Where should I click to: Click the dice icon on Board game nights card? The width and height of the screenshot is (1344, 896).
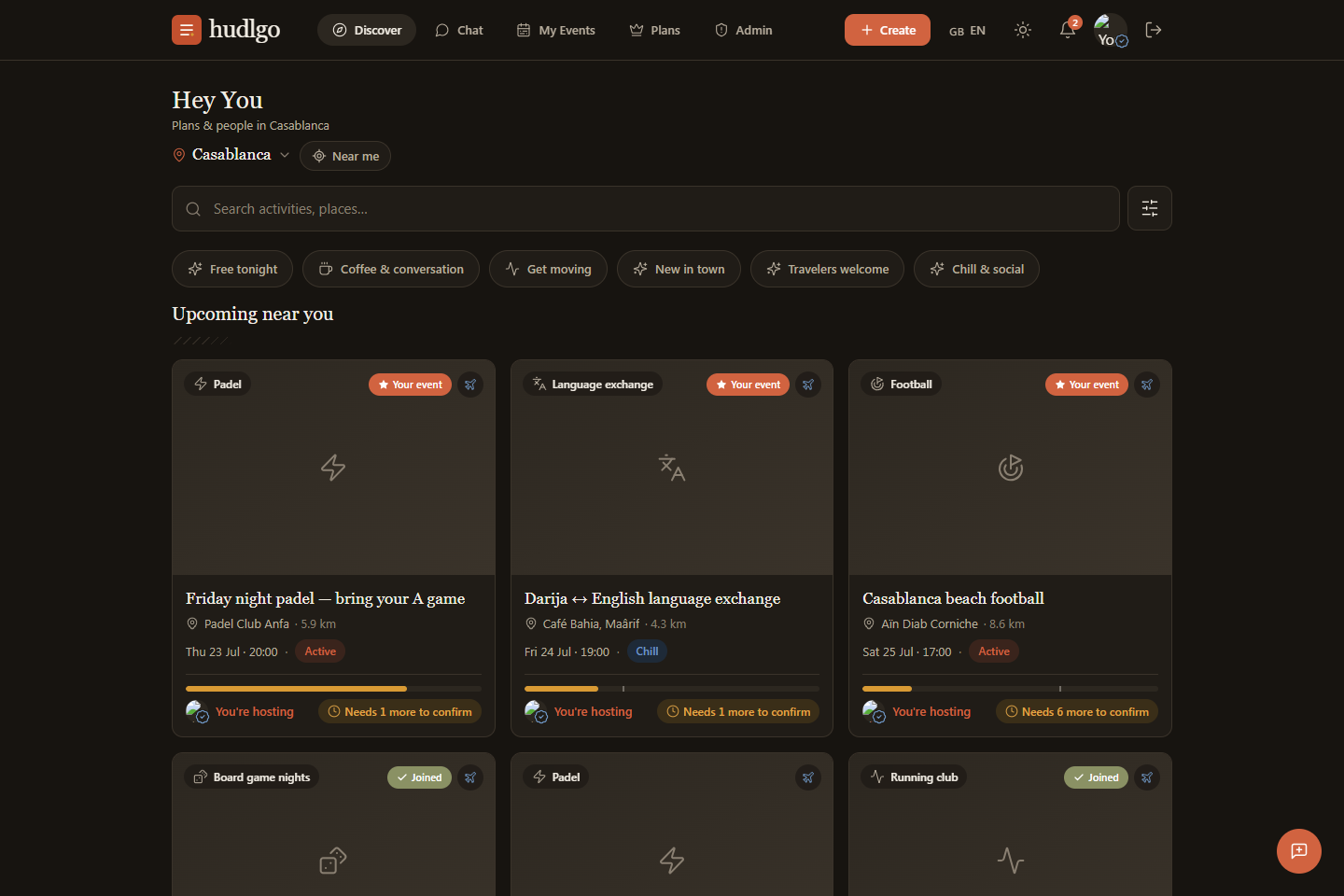[x=333, y=860]
